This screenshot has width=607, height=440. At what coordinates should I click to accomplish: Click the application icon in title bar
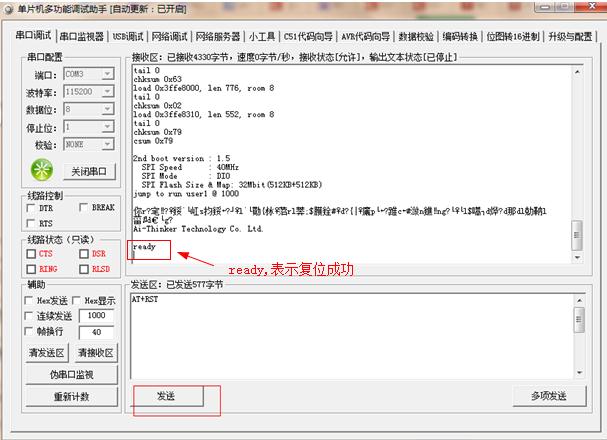pyautogui.click(x=9, y=9)
